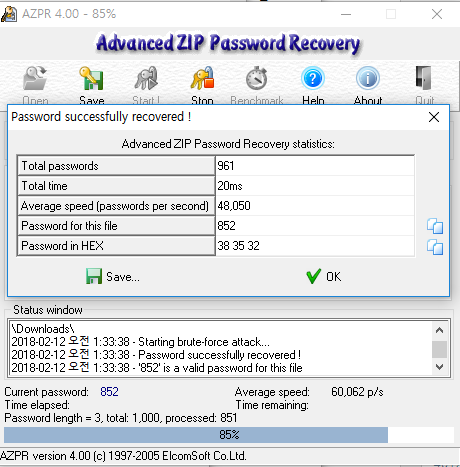Viewport: 460px width, 467px height.
Task: Click the Average speed (passwords per second) label
Action: pyautogui.click(x=116, y=206)
